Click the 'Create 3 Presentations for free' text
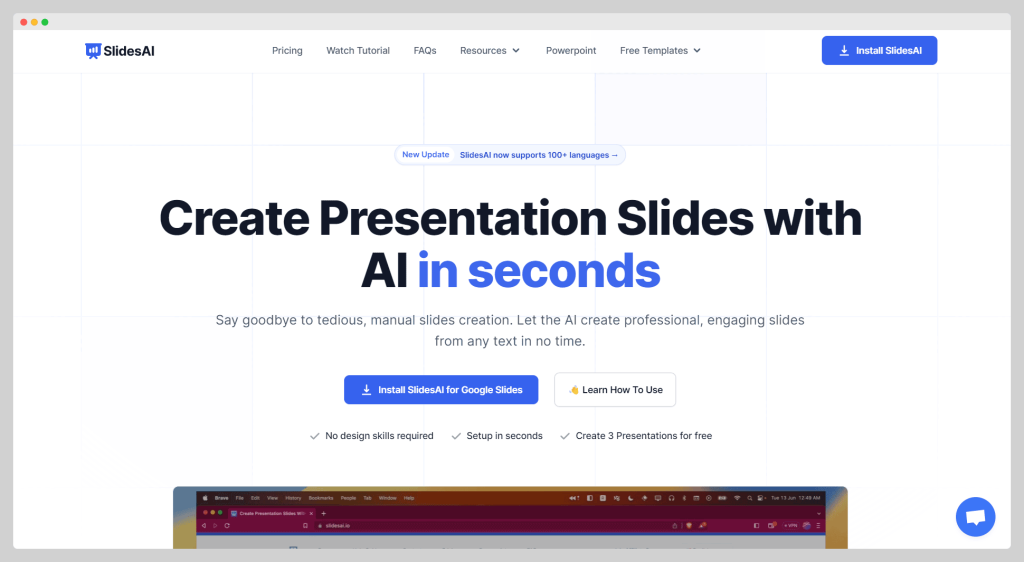 point(643,435)
